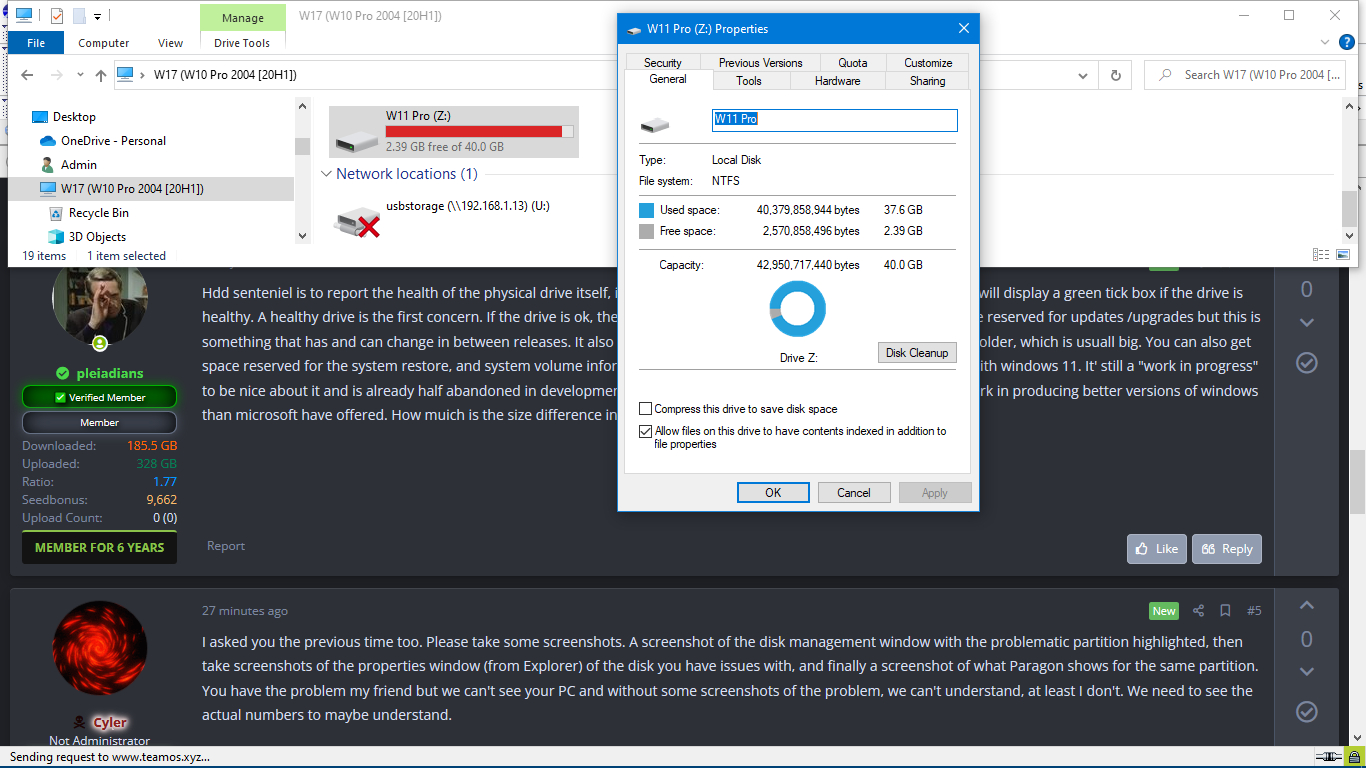Click the Explorer search box
Image resolution: width=1366 pixels, height=768 pixels.
coord(1245,75)
